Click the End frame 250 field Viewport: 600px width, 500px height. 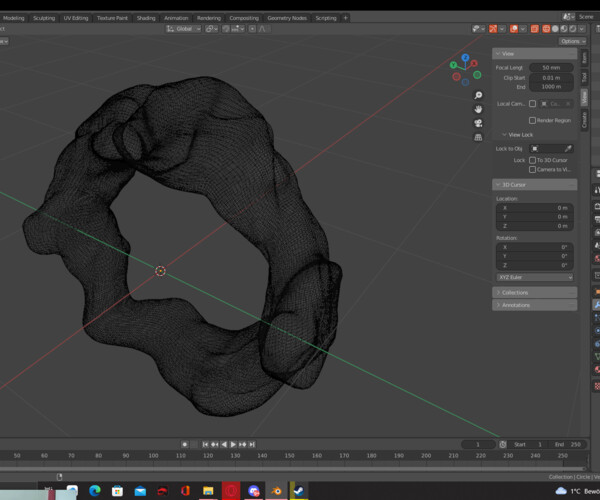pos(568,445)
